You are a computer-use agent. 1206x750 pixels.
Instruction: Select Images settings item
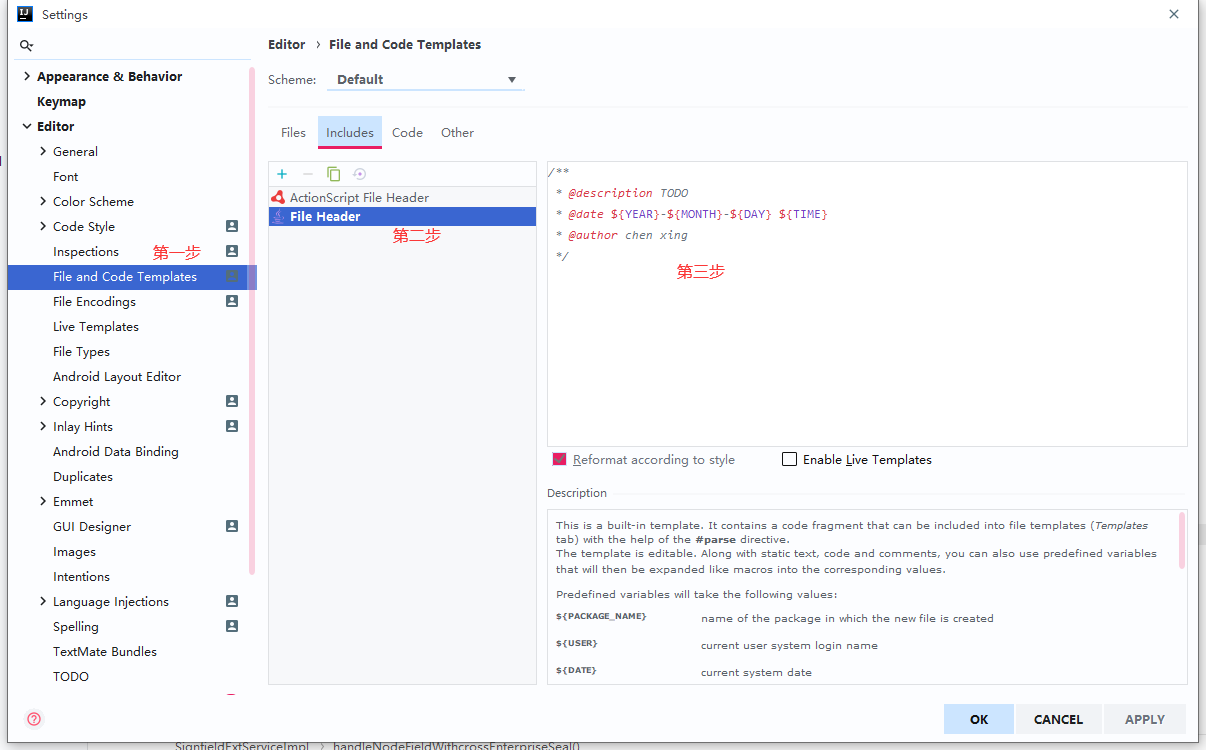[75, 551]
